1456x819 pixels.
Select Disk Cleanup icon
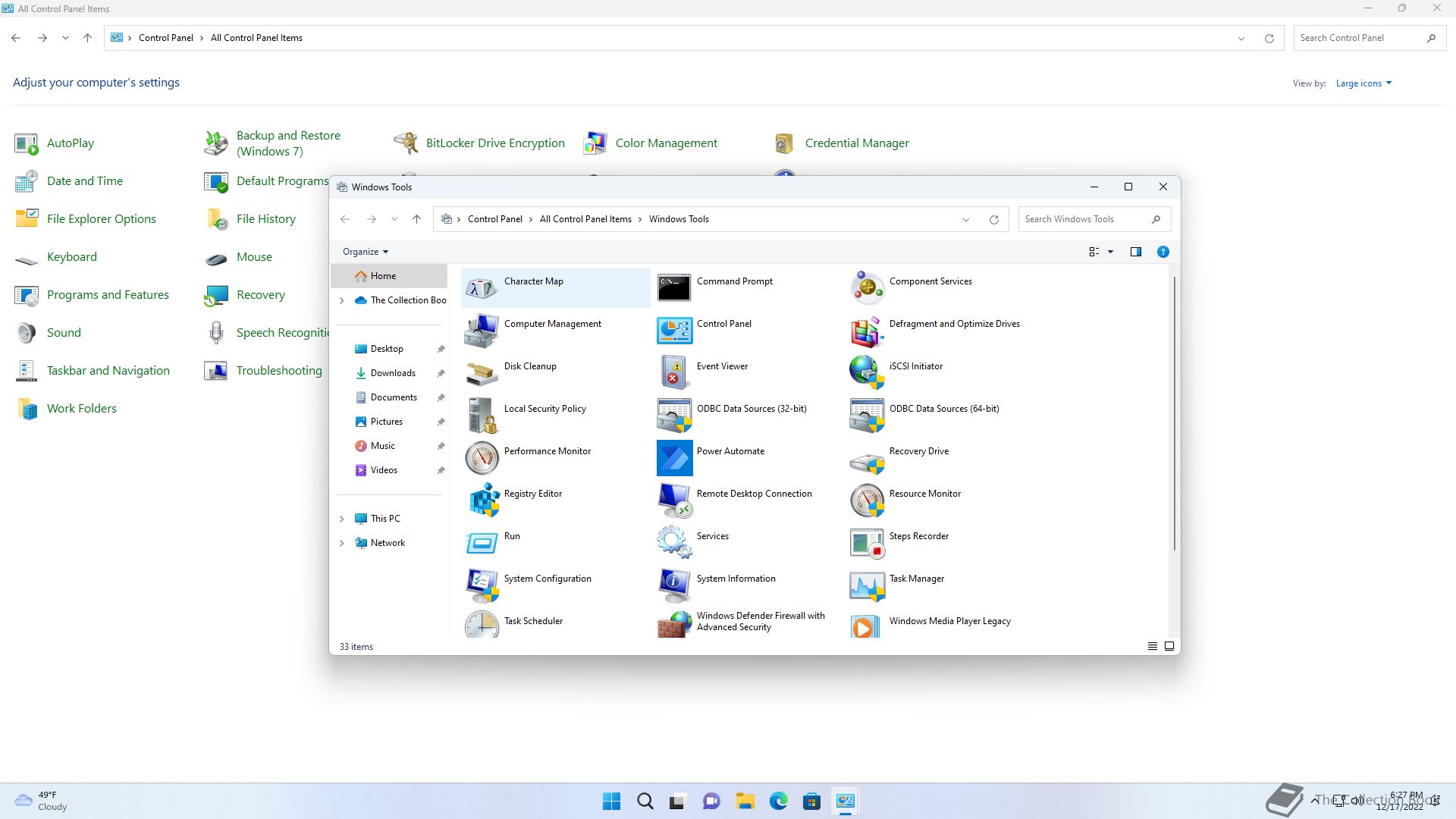click(482, 373)
